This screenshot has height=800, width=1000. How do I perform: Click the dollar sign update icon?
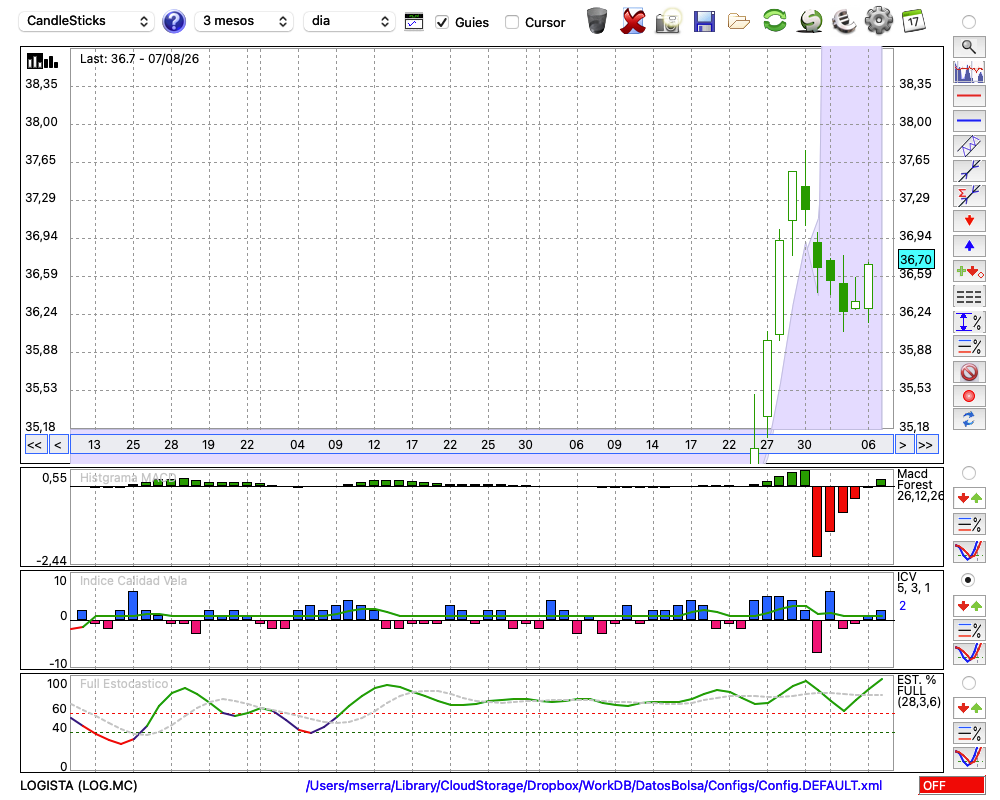pos(811,21)
